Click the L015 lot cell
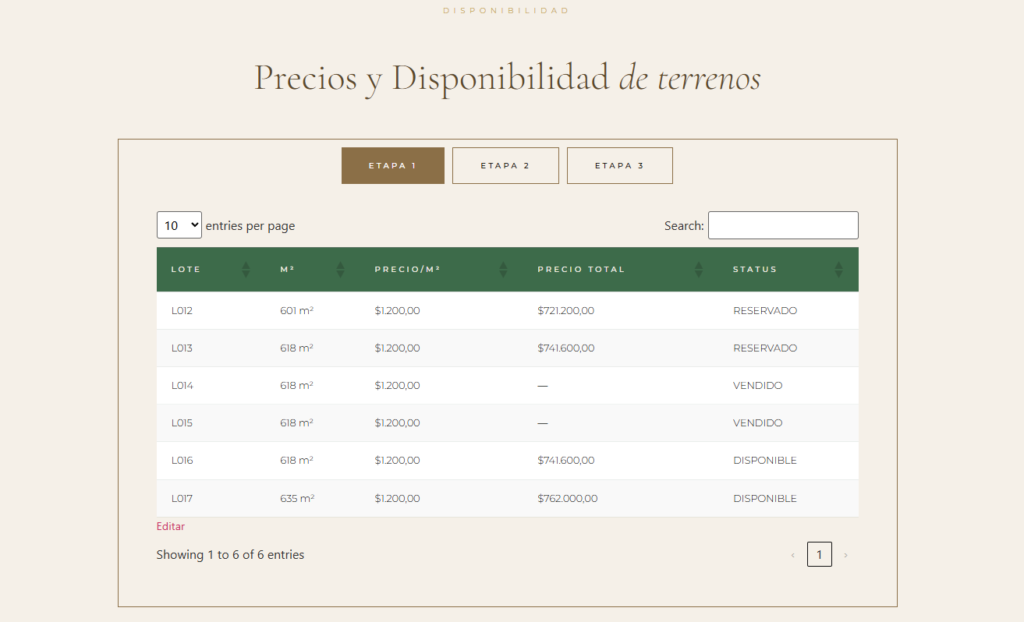This screenshot has height=622, width=1024. point(182,423)
